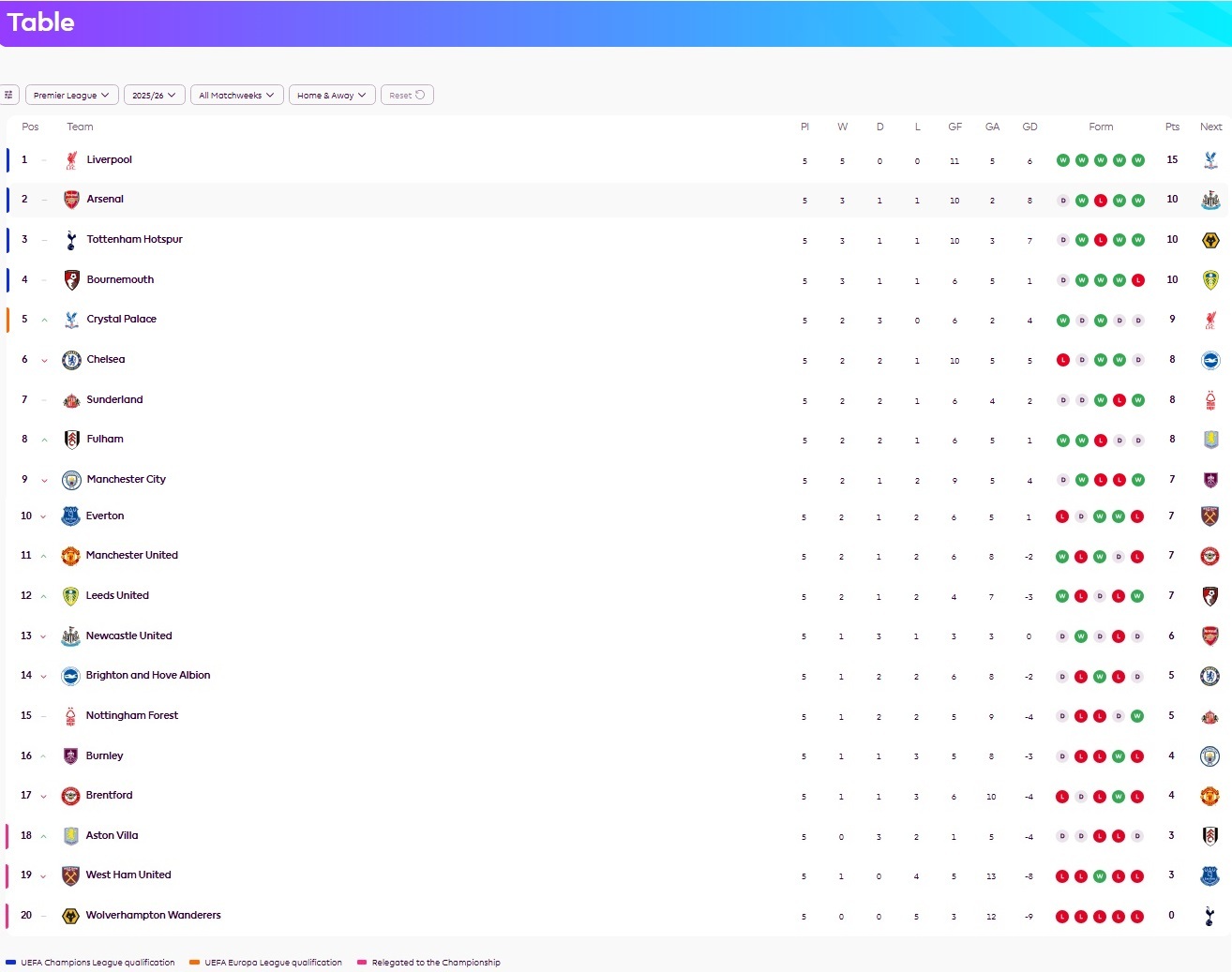Click Arsenal's red L form badge
This screenshot has width=1232, height=972.
[x=1101, y=201]
